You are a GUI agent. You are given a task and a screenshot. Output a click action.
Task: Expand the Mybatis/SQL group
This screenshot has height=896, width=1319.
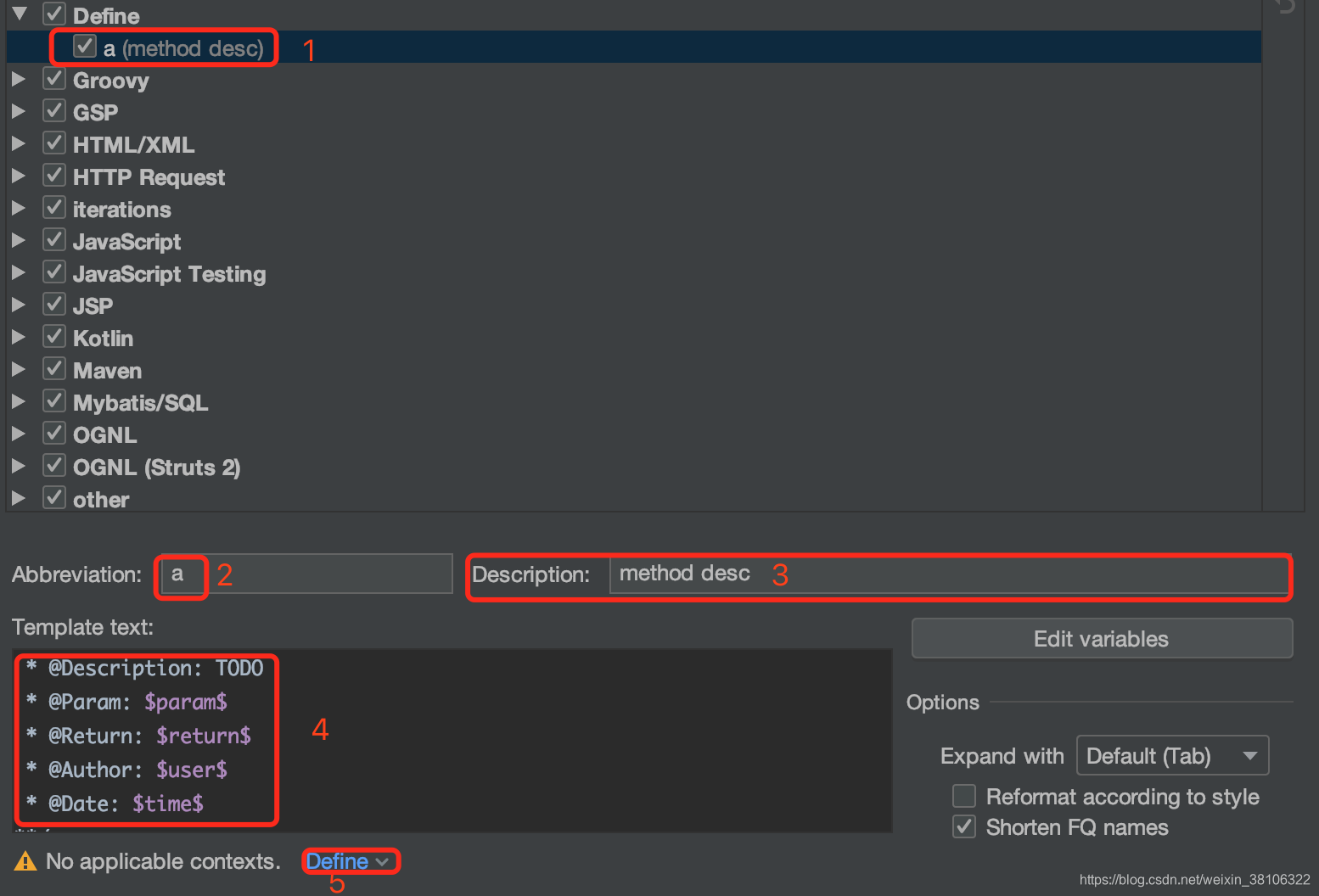tap(18, 401)
